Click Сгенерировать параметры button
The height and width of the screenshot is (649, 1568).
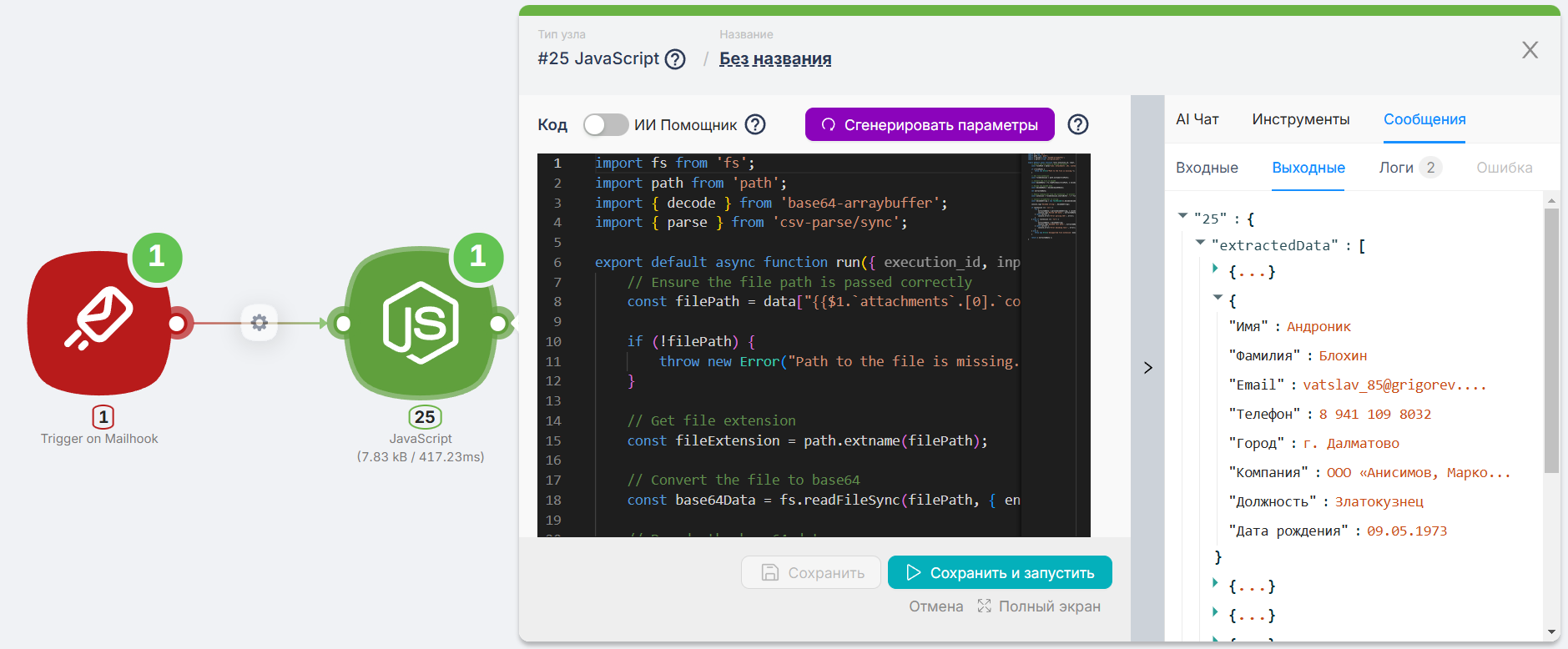click(930, 124)
